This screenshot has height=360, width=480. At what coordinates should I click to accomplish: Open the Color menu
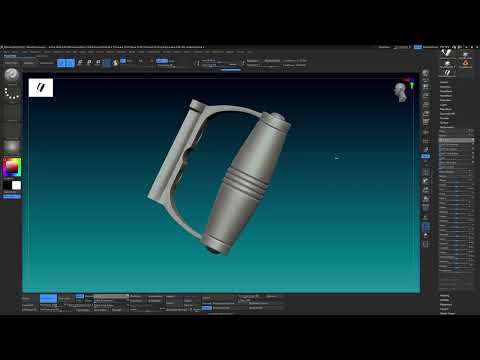pos(25,52)
